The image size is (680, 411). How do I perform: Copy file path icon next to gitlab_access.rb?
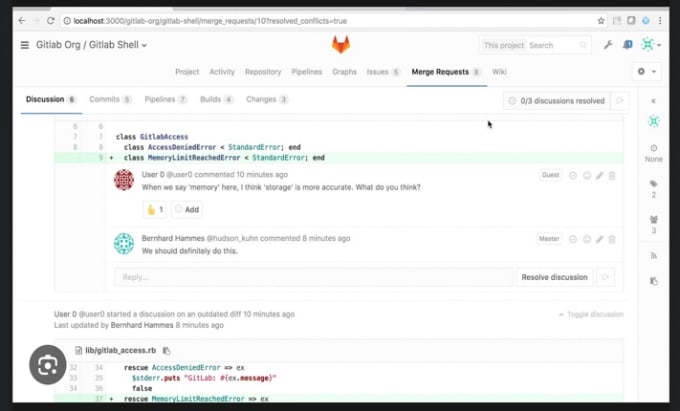tap(167, 350)
